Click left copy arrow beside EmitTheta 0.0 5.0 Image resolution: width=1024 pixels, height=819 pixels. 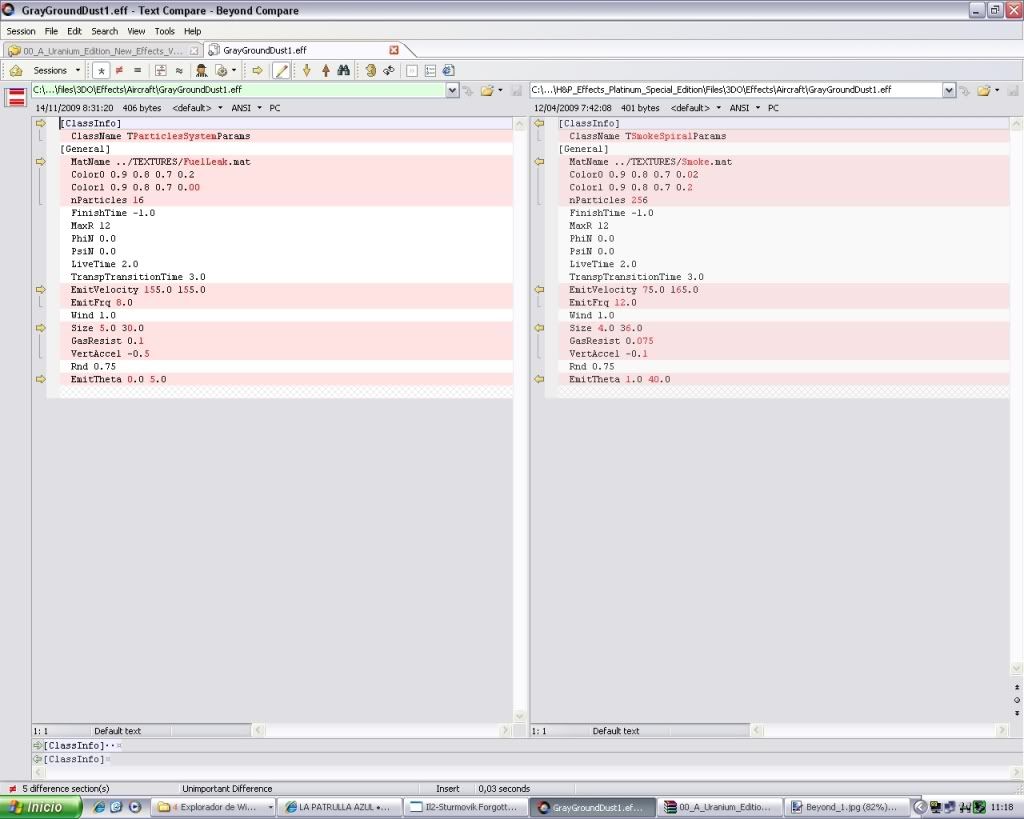coord(40,379)
